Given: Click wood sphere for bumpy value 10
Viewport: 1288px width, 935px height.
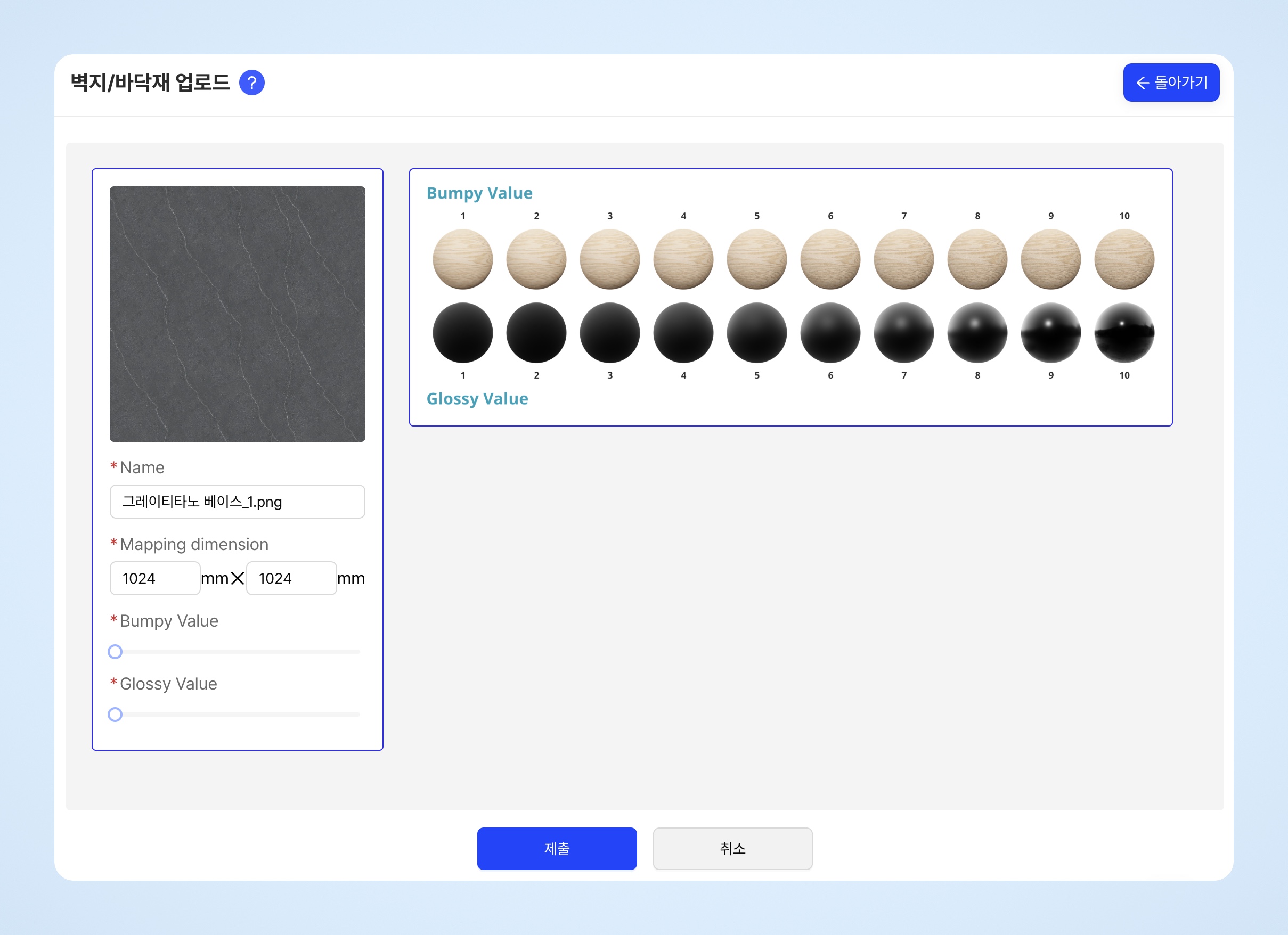Looking at the screenshot, I should (1124, 259).
